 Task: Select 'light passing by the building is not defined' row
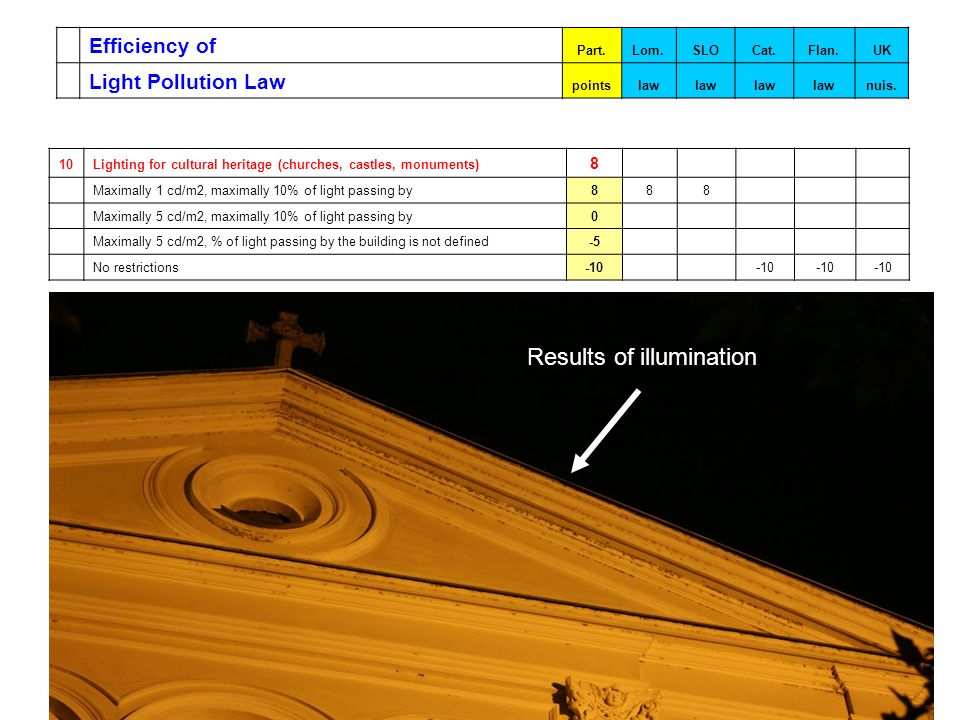pos(291,241)
